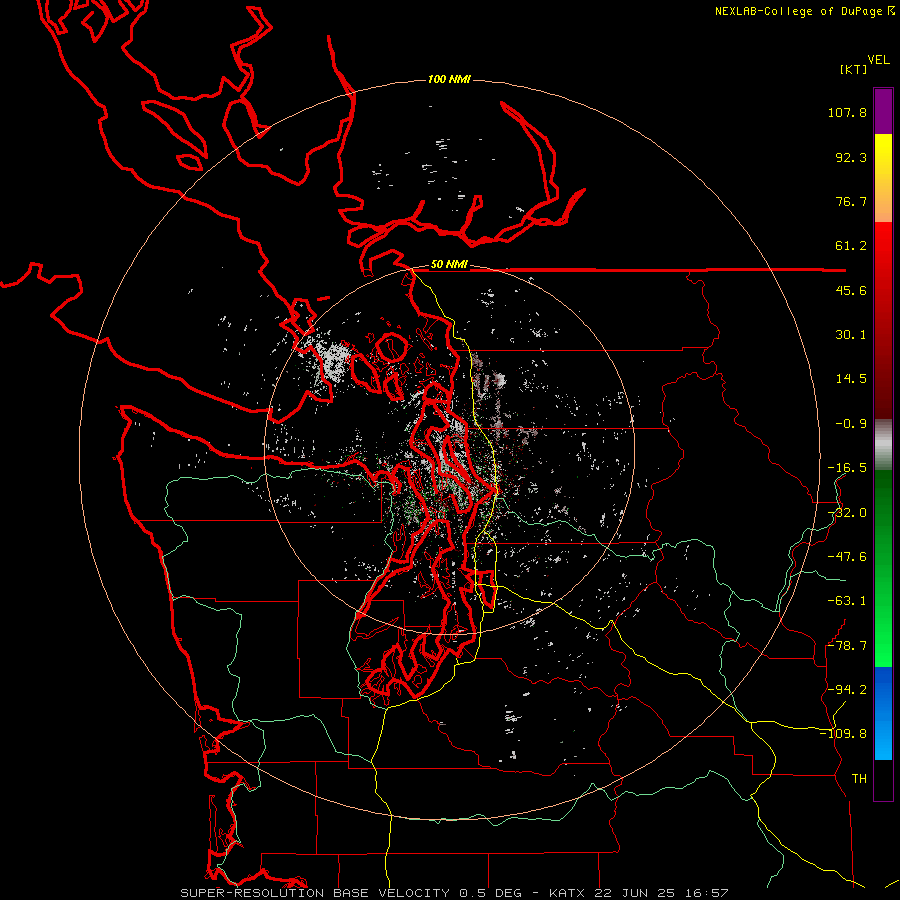This screenshot has height=900, width=900.
Task: Click the -32.0 velocity scale value
Action: point(847,513)
